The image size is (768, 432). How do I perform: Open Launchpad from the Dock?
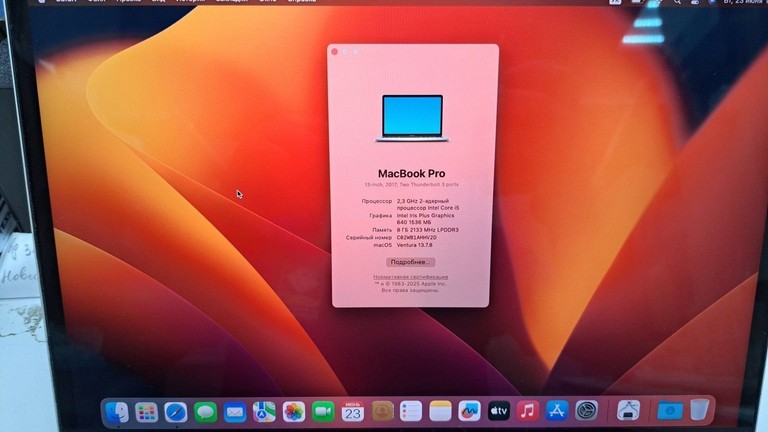coord(146,412)
